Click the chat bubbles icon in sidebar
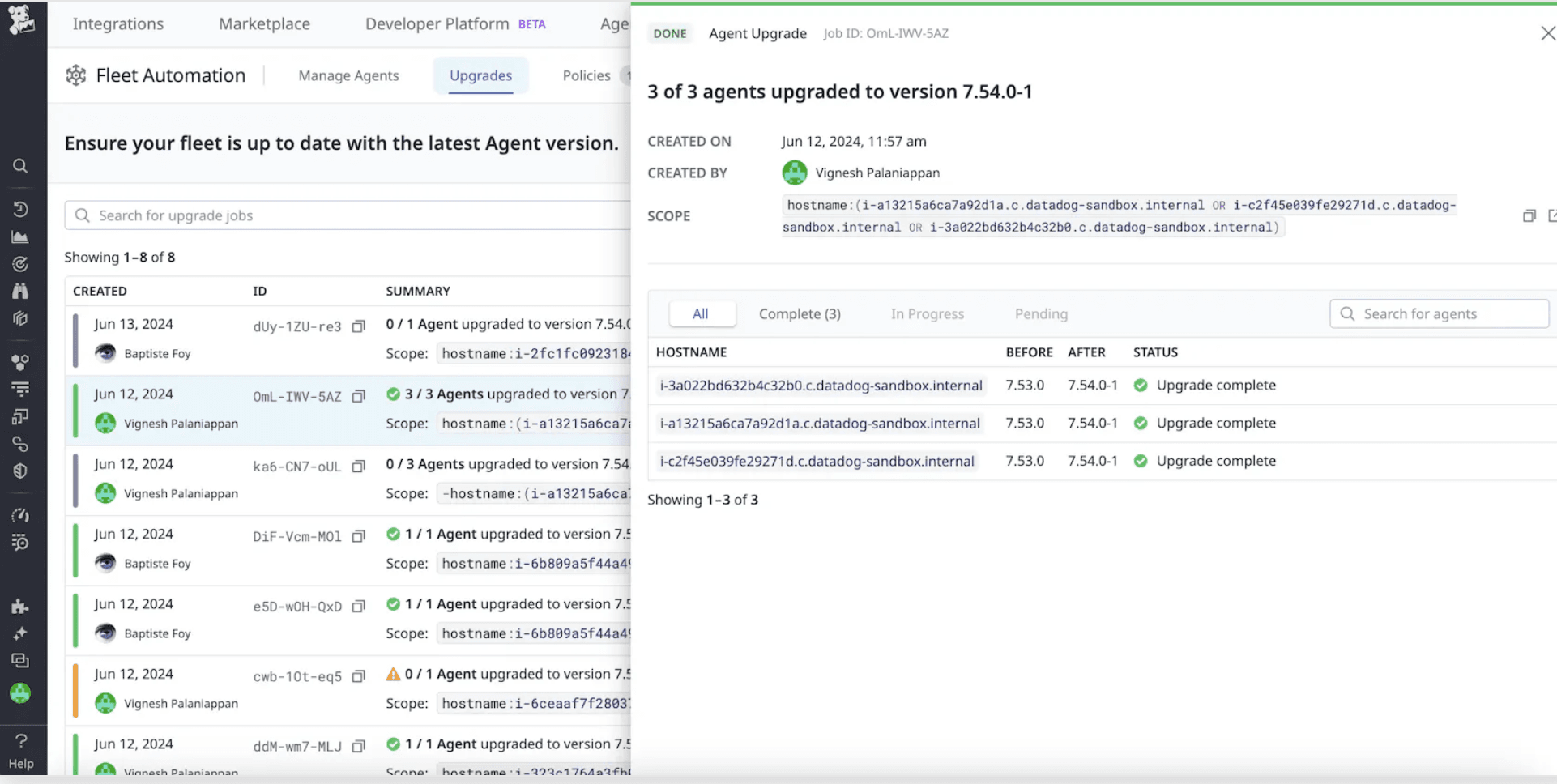 pyautogui.click(x=20, y=661)
